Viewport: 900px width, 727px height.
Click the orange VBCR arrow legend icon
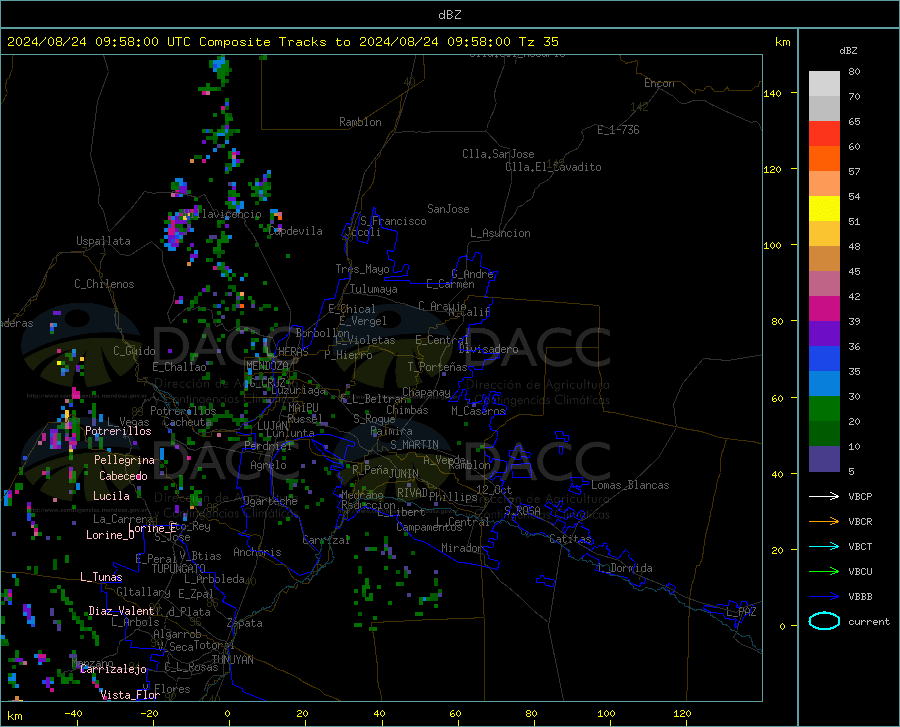(824, 522)
